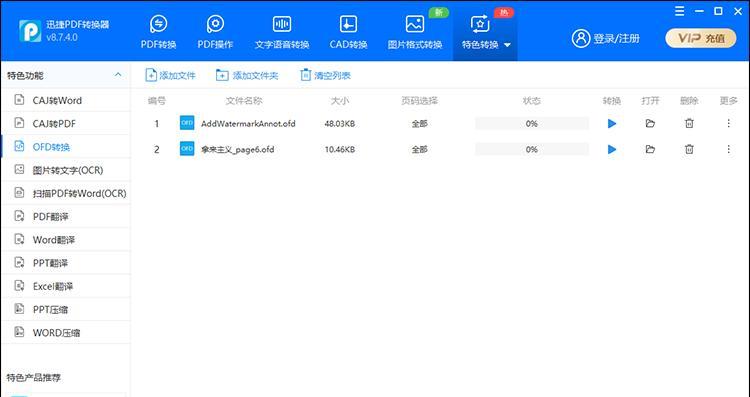Delete 拿来主义_page6.ofd with trash icon

click(x=689, y=149)
